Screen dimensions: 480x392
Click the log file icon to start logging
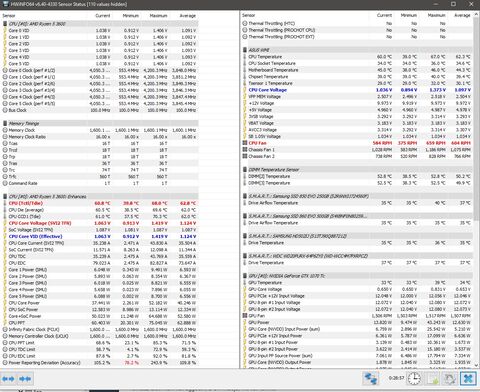(x=432, y=379)
